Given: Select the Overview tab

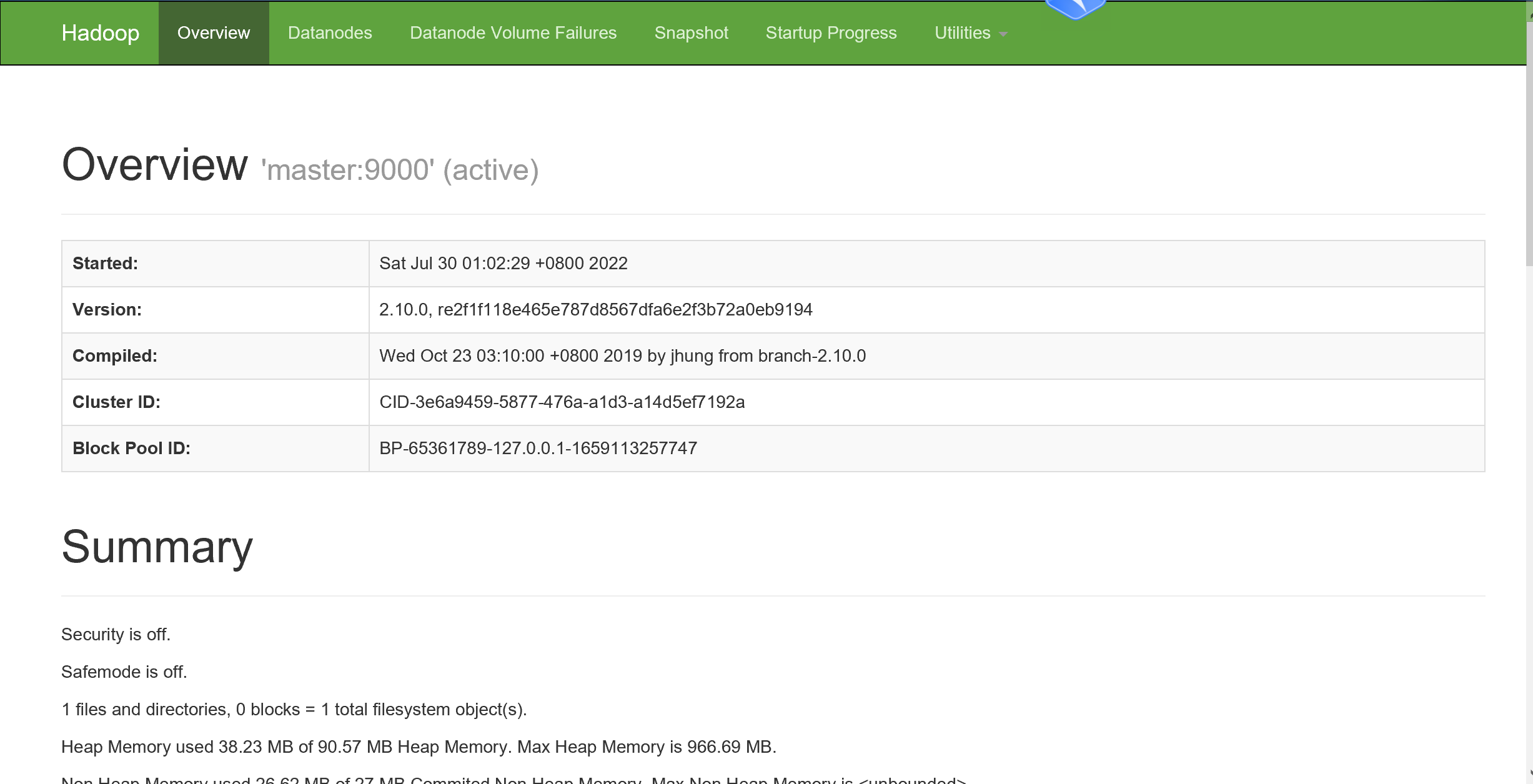Looking at the screenshot, I should coord(214,33).
